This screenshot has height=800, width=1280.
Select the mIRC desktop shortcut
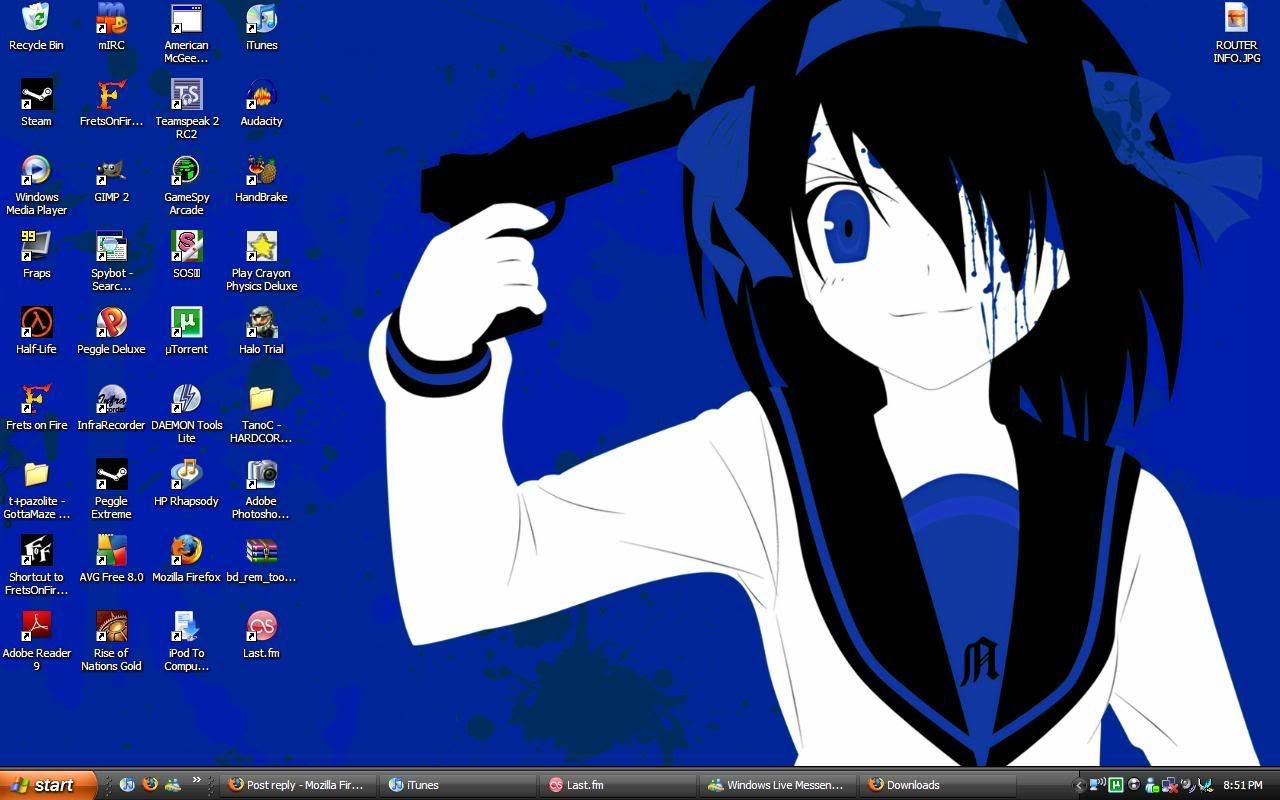[x=111, y=27]
